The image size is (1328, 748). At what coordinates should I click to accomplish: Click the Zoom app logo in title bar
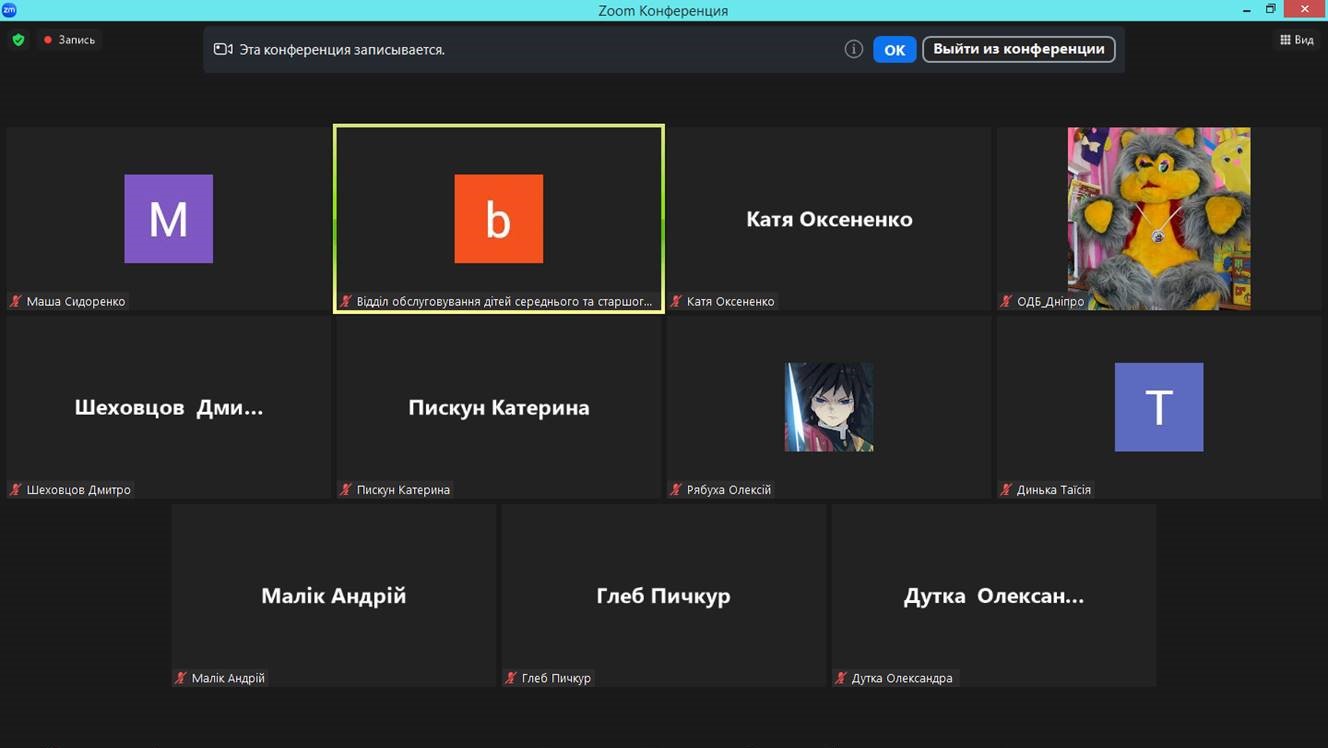pos(9,10)
